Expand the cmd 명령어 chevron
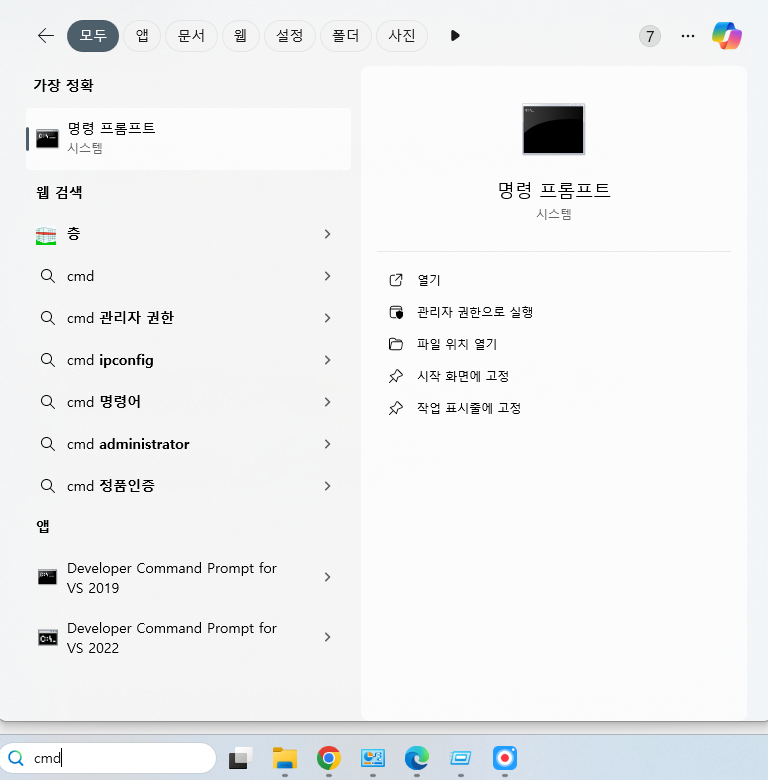 [327, 402]
